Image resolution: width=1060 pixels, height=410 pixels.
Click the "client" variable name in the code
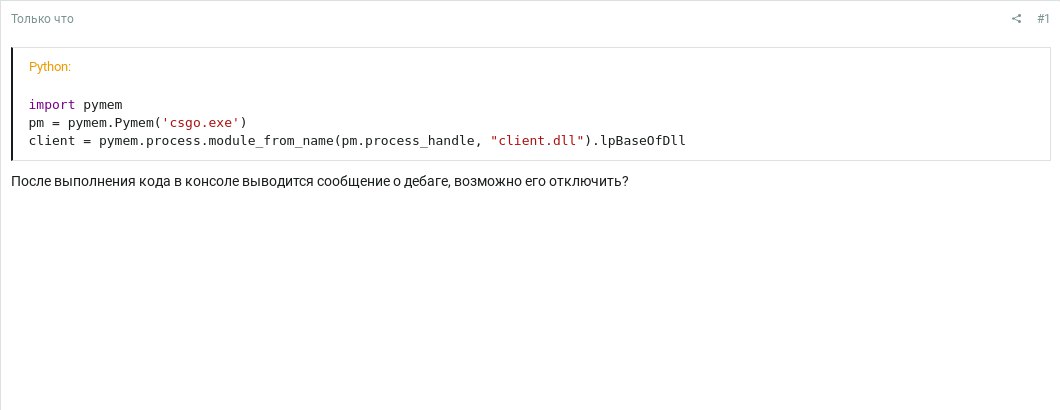click(x=52, y=141)
